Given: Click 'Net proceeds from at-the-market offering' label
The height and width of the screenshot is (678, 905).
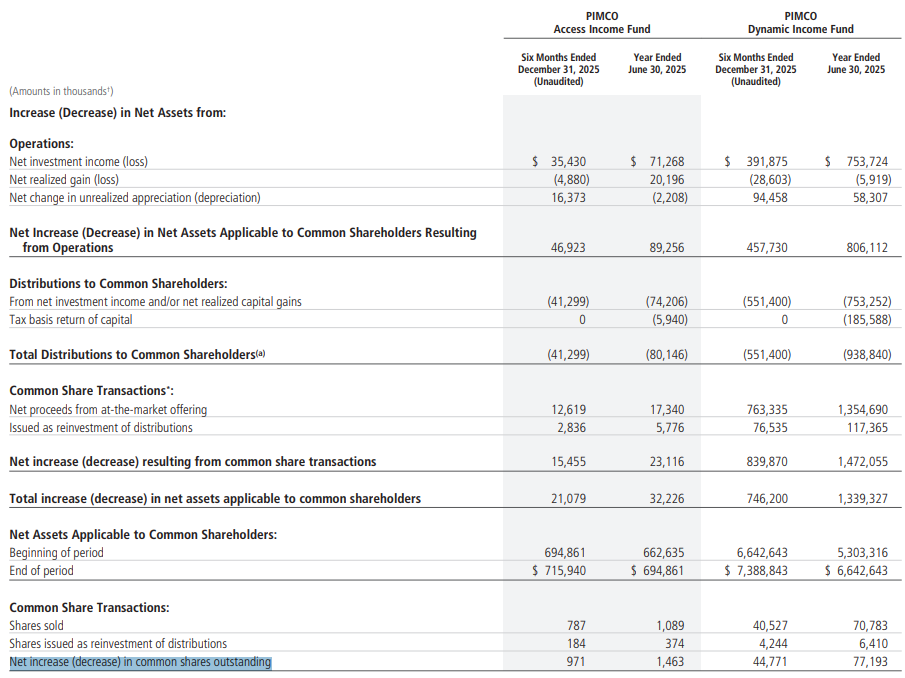Looking at the screenshot, I should point(108,410).
